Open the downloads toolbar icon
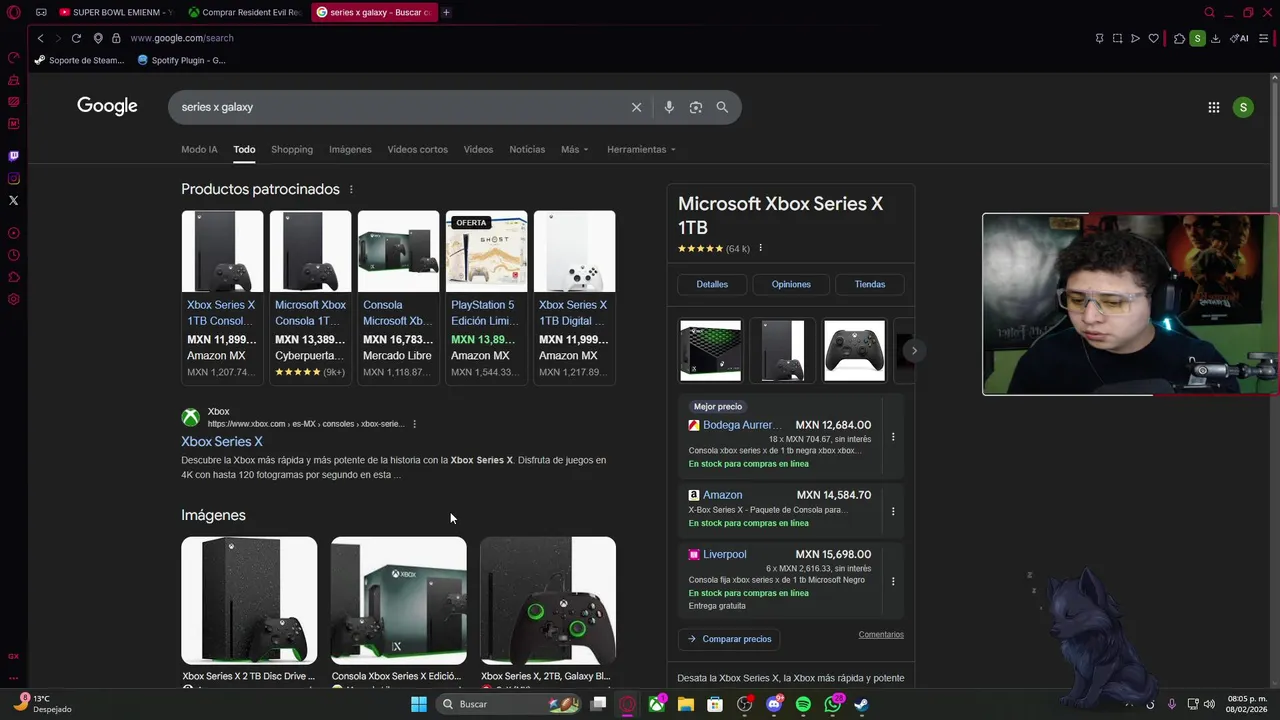 (x=1215, y=38)
